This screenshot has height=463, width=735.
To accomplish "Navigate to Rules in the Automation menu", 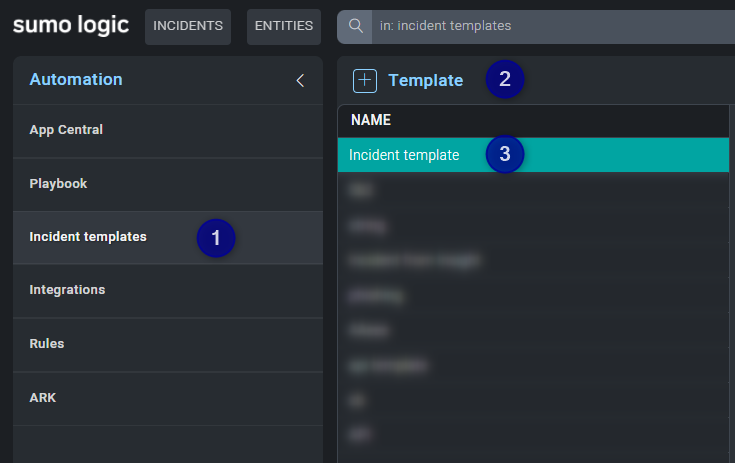I will point(47,343).
